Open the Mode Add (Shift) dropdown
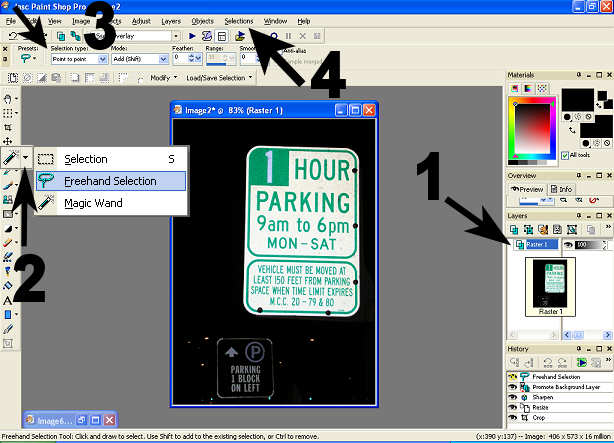Image resolution: width=614 pixels, height=443 pixels. [x=163, y=59]
